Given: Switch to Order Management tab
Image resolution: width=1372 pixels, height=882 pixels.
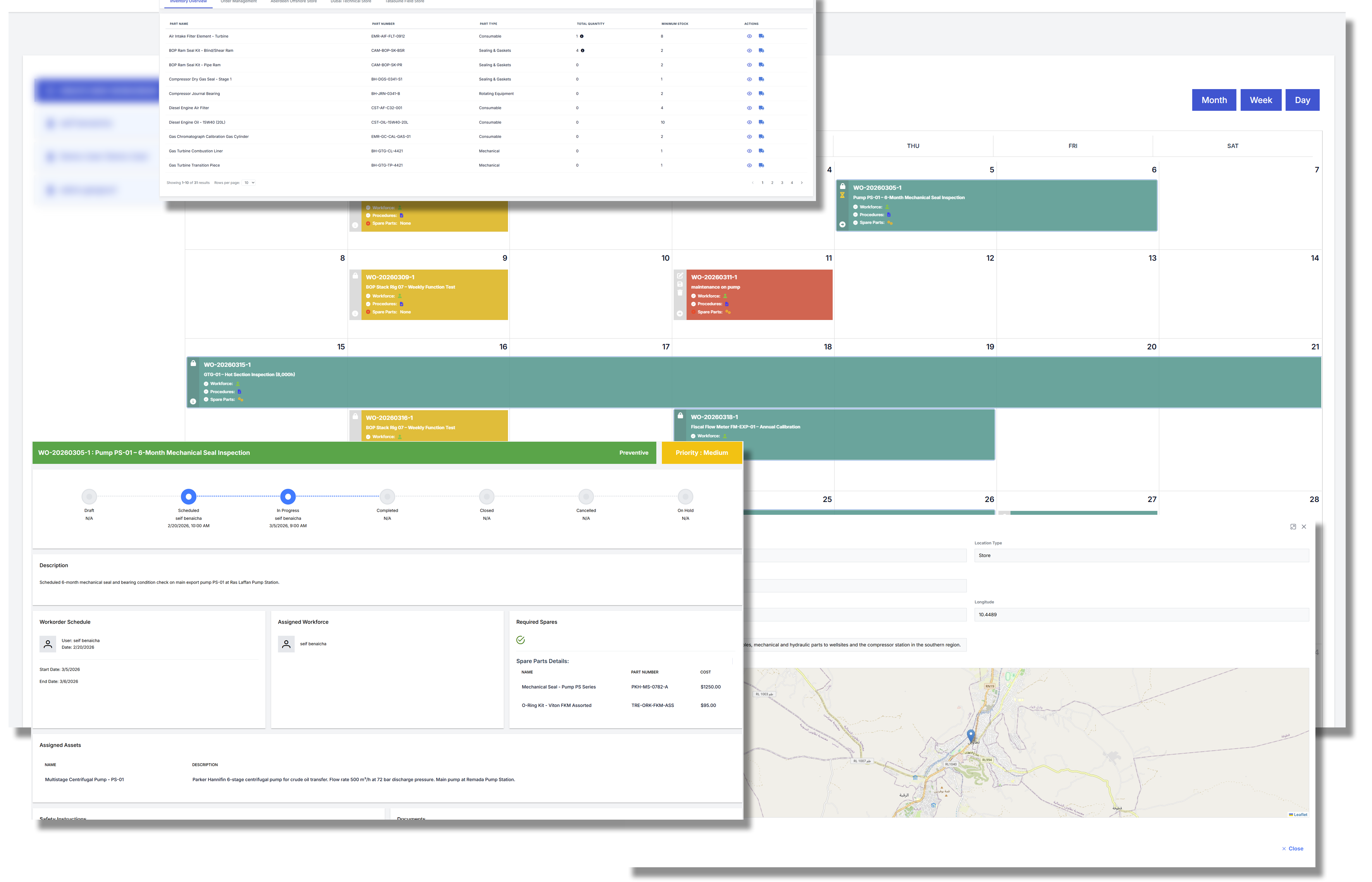Looking at the screenshot, I should coord(238,2).
